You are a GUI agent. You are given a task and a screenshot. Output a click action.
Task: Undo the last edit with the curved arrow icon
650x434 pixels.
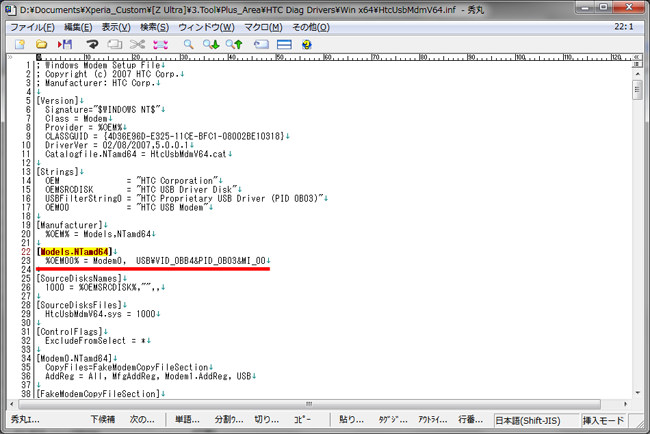click(92, 44)
